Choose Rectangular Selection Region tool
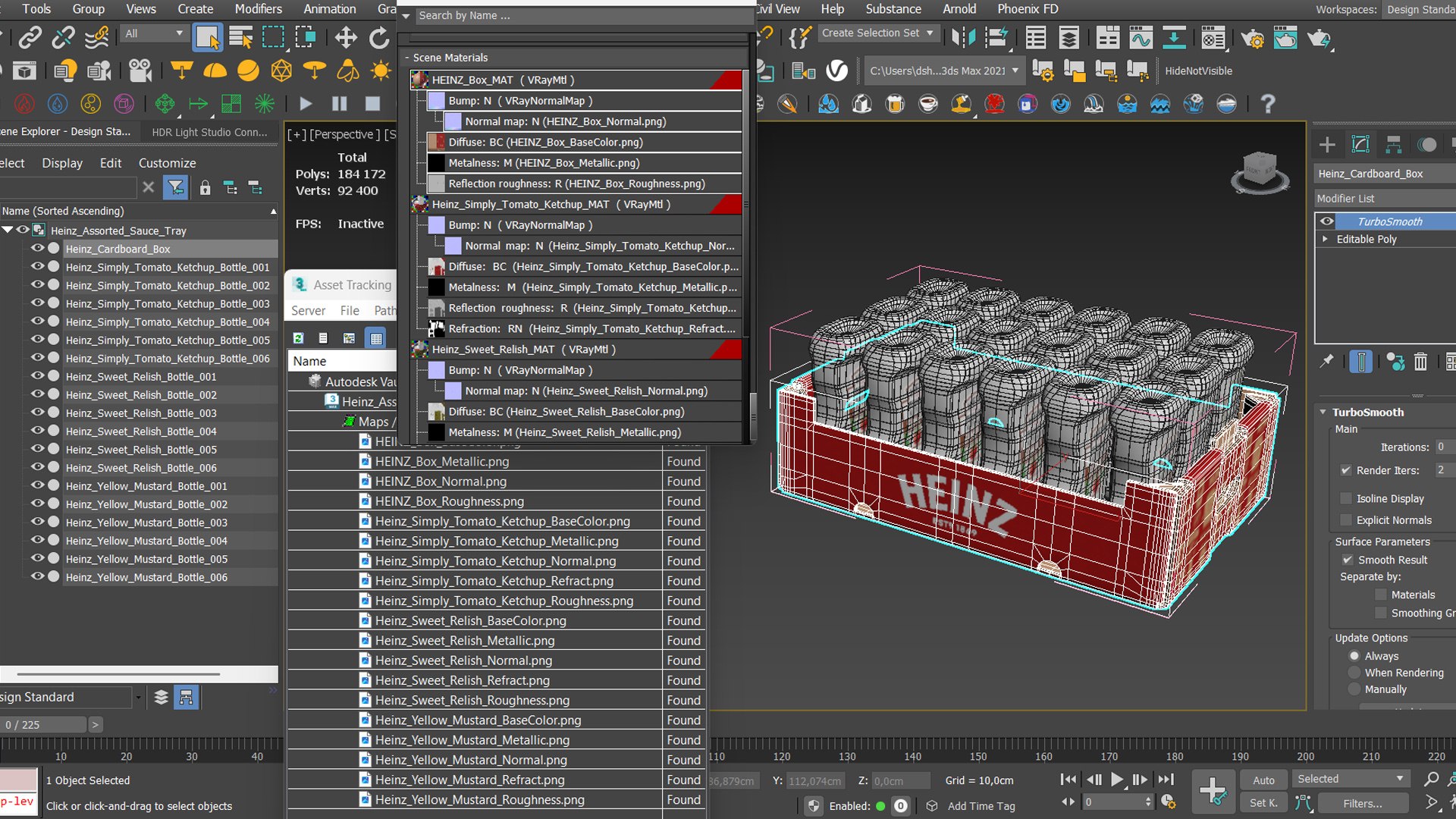 tap(273, 37)
